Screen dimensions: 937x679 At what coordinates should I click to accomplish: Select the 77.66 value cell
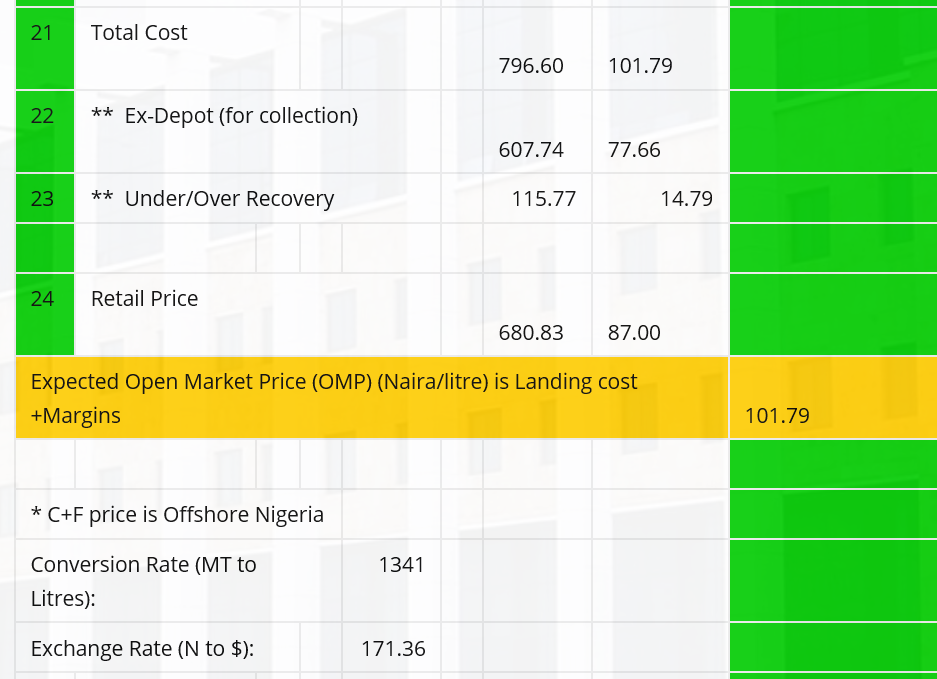(634, 150)
